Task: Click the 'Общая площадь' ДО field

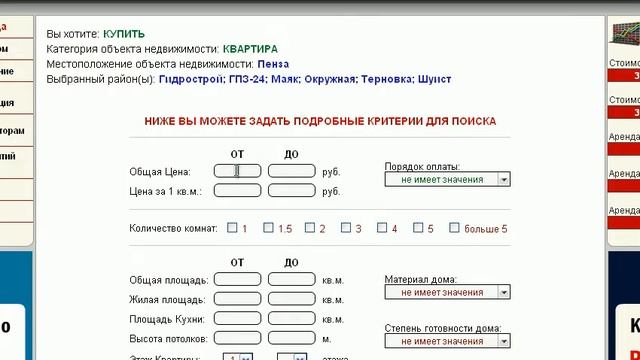Action: (x=292, y=280)
